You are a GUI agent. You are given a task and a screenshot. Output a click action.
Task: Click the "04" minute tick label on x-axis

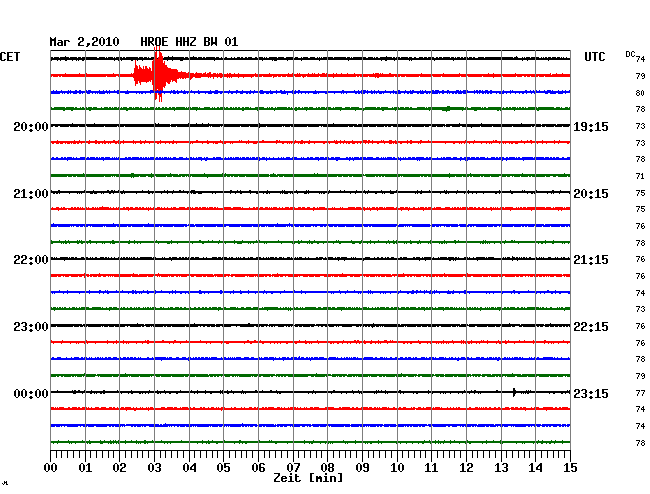[189, 467]
